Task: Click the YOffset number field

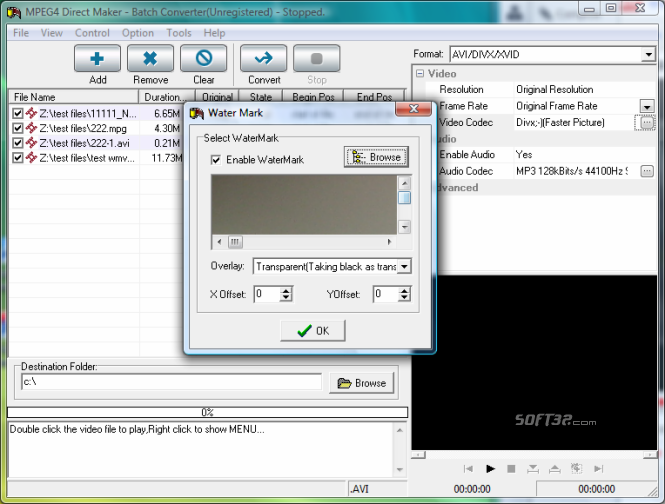Action: click(386, 294)
